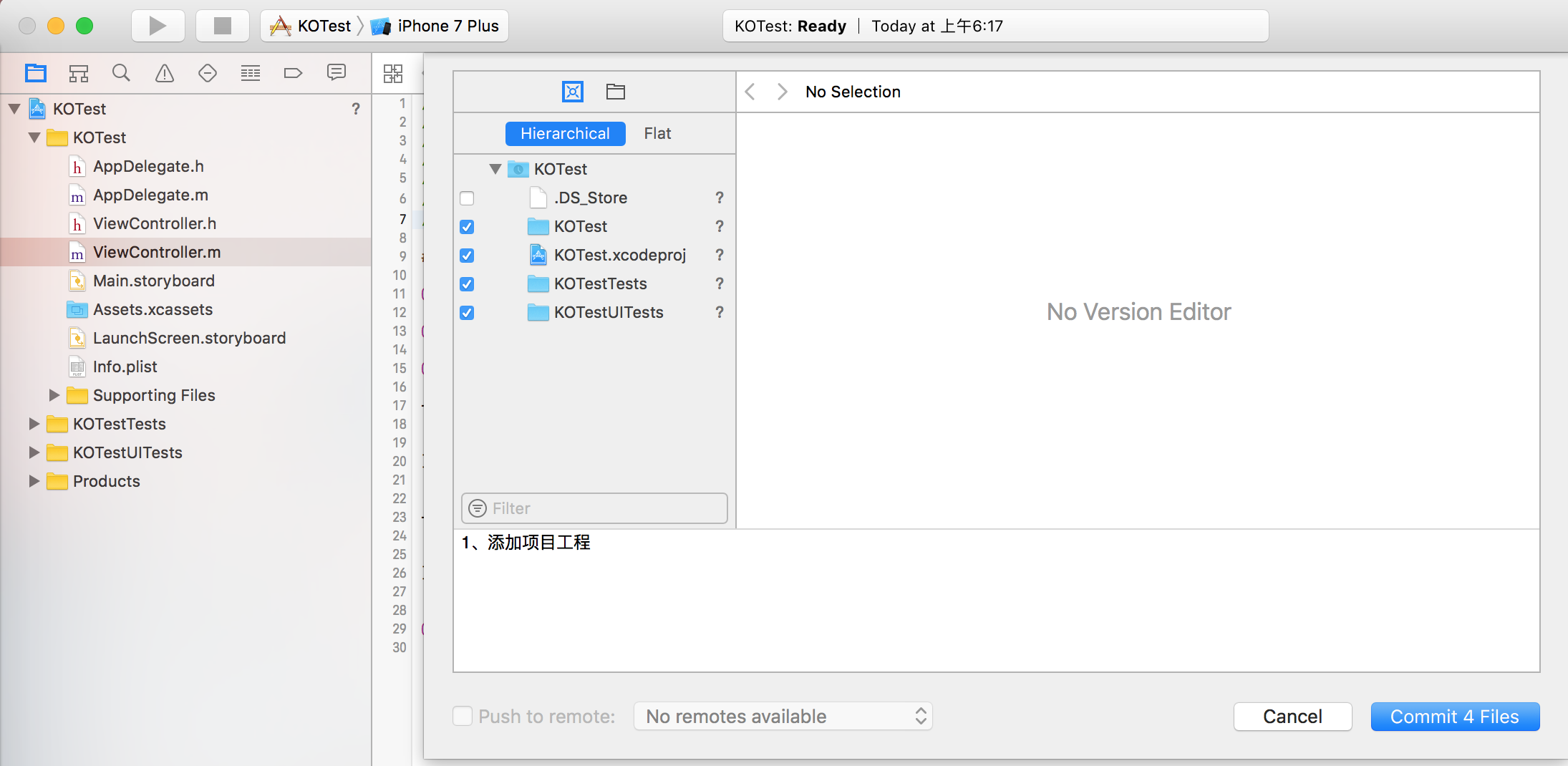Select the Flat view tab

click(657, 133)
